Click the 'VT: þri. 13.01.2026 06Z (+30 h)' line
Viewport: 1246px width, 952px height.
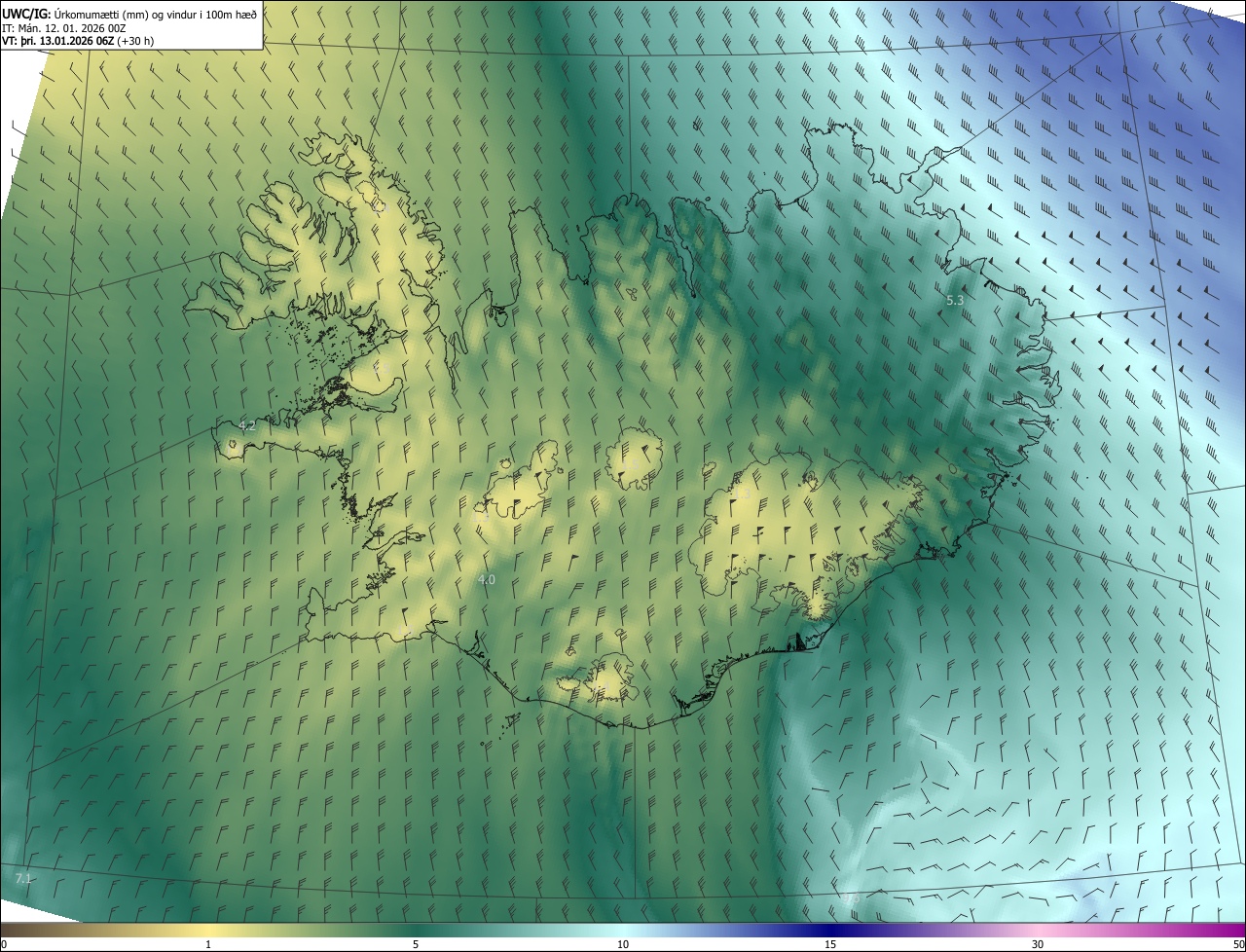78,41
